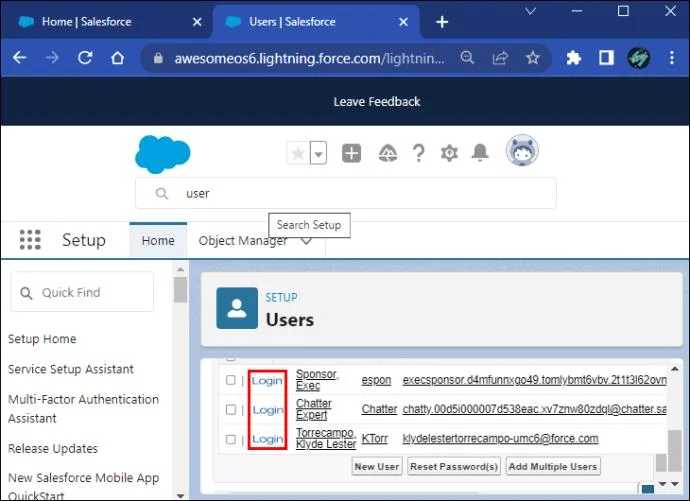The height and width of the screenshot is (501, 690).
Task: Click the Reset Password(s) button
Action: tap(454, 466)
